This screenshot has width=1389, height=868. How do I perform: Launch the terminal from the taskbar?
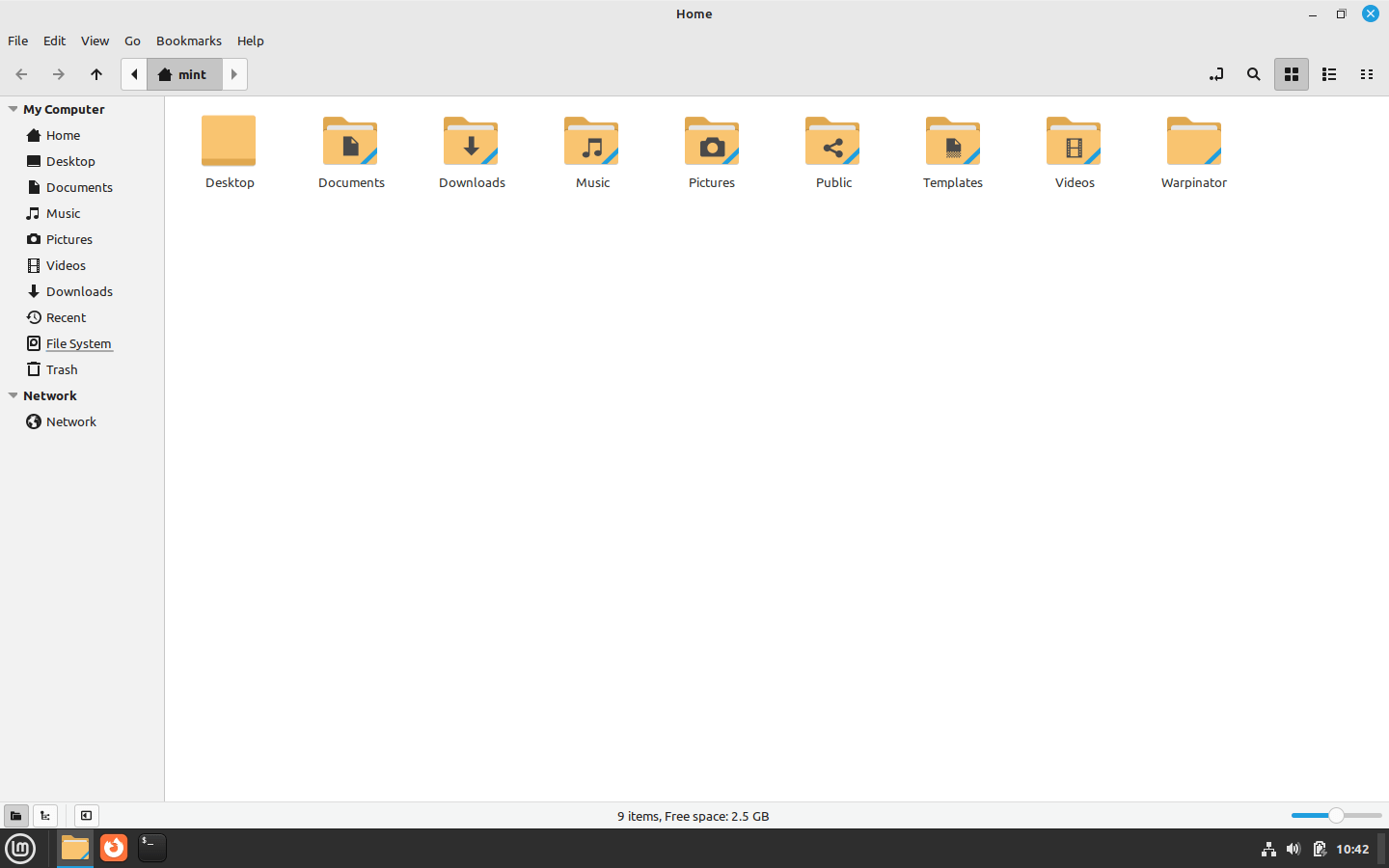[x=152, y=848]
